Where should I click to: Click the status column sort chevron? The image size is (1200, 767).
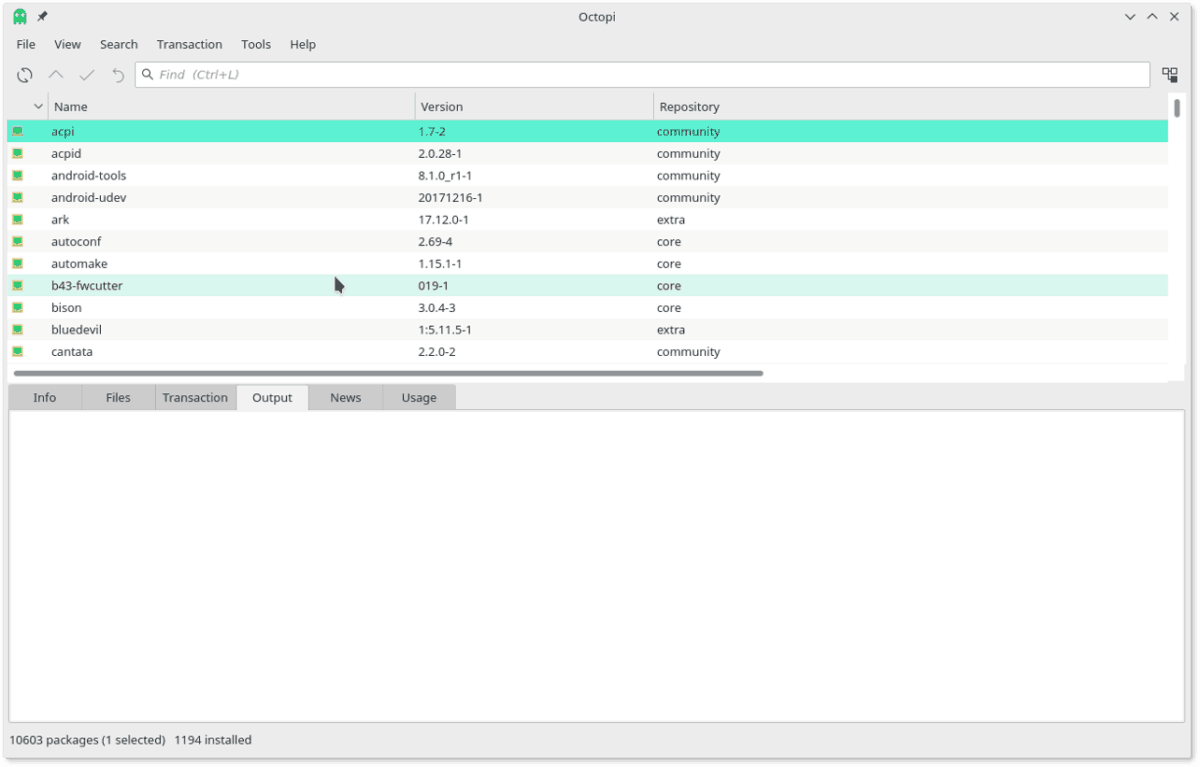click(39, 107)
